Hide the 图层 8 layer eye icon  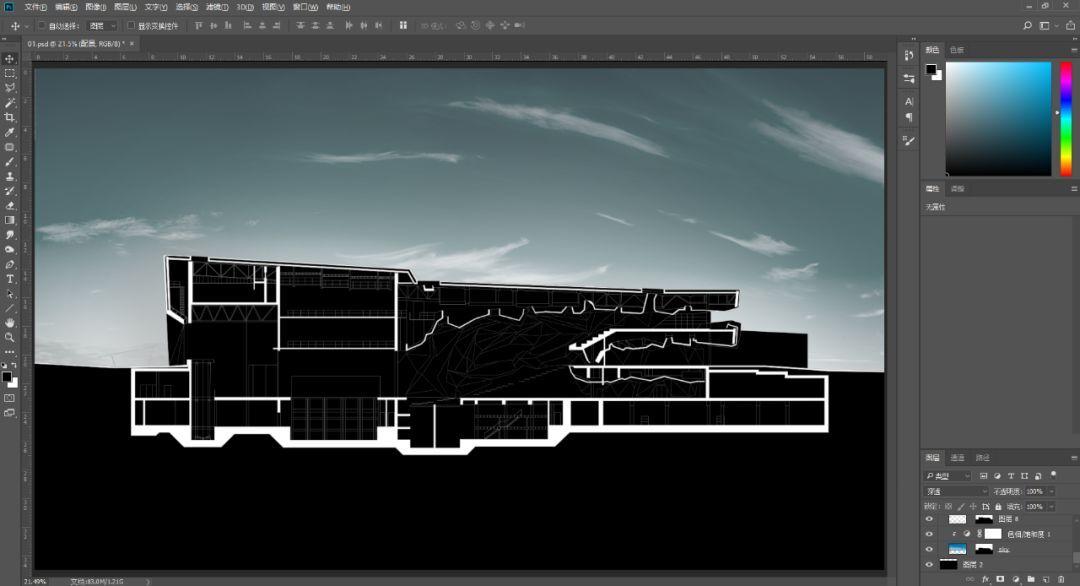929,519
